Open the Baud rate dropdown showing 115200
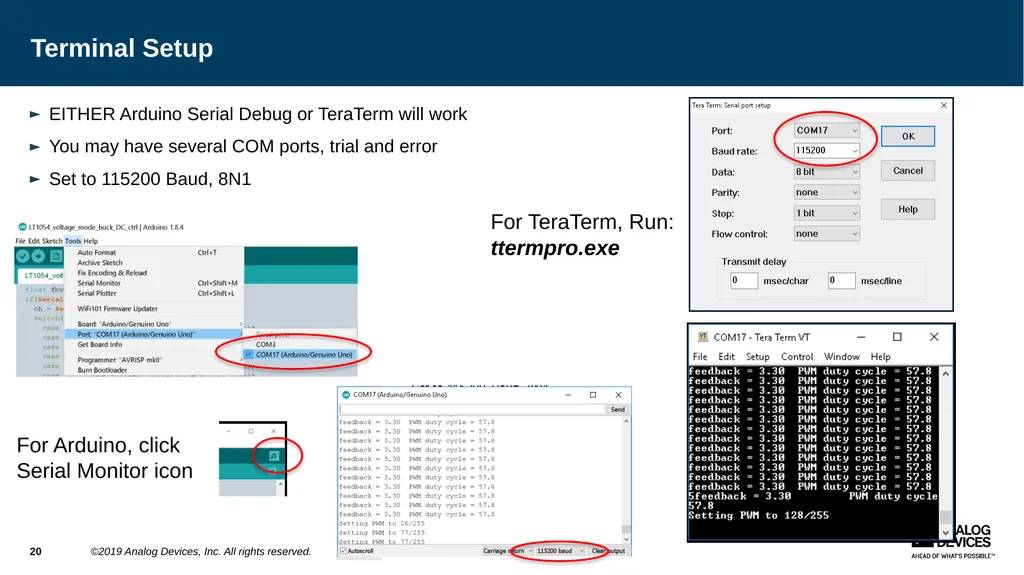1024x575 pixels. click(826, 150)
